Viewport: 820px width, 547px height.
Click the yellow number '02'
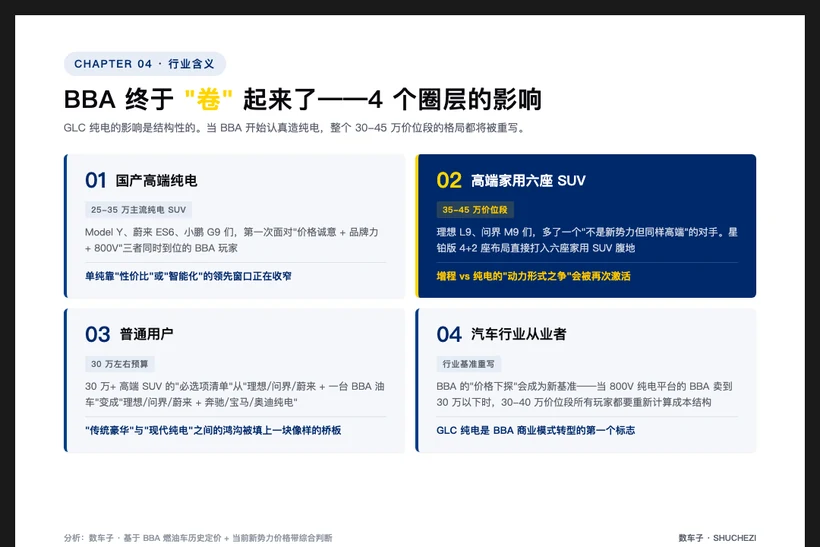(x=449, y=180)
